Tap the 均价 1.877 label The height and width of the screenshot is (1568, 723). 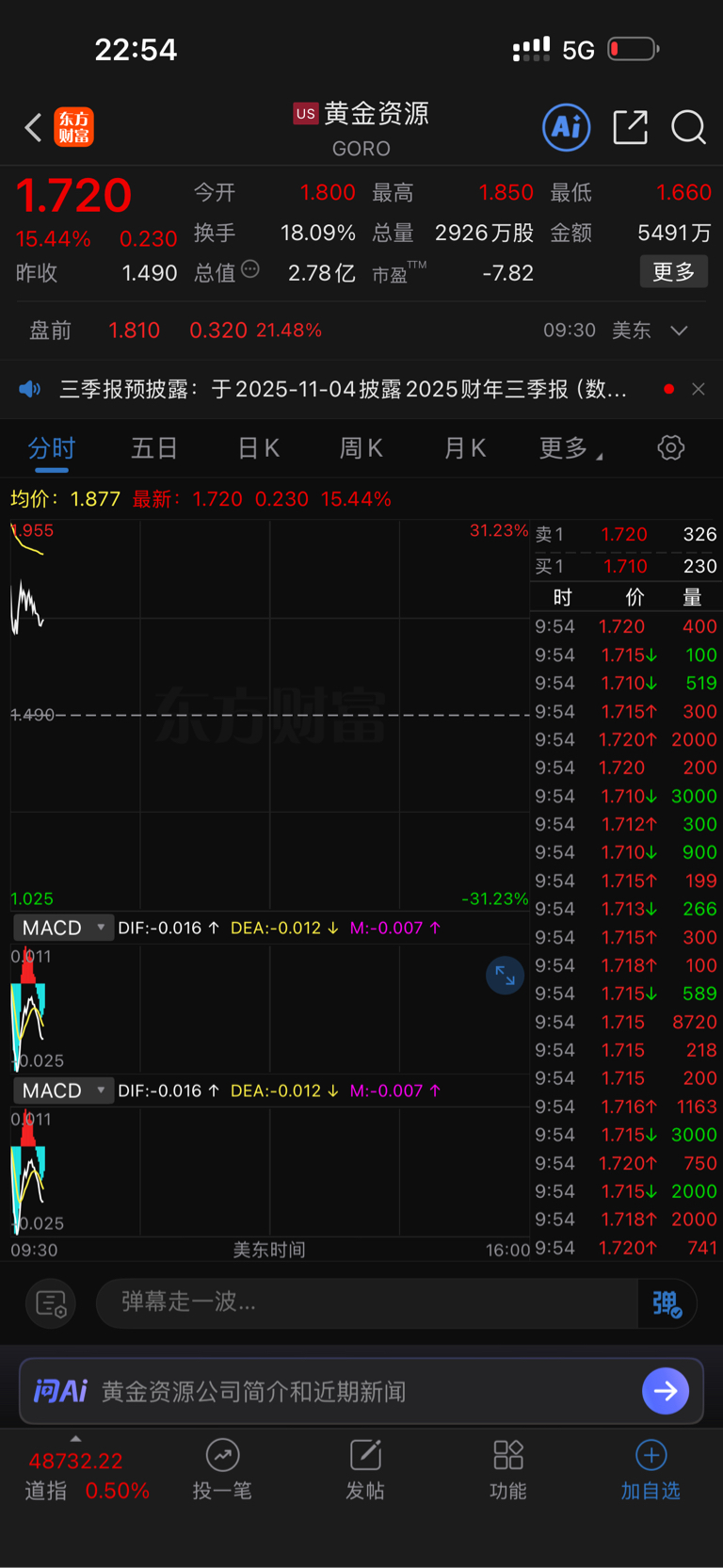(66, 499)
